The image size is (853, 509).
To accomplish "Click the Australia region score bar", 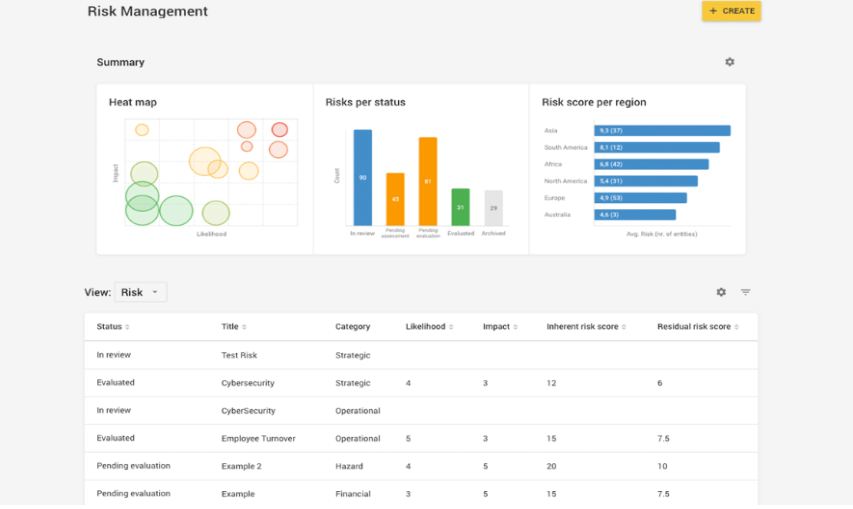I will coord(635,215).
